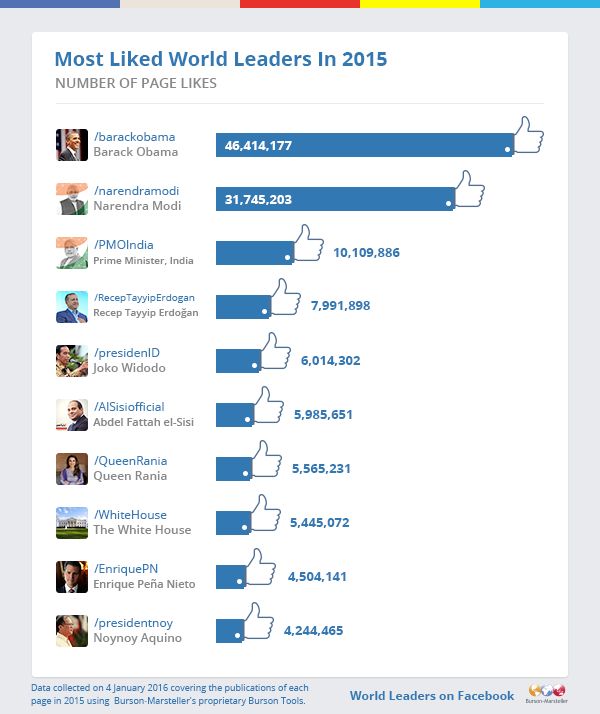Open Narendra Modi's profile photo

point(72,199)
